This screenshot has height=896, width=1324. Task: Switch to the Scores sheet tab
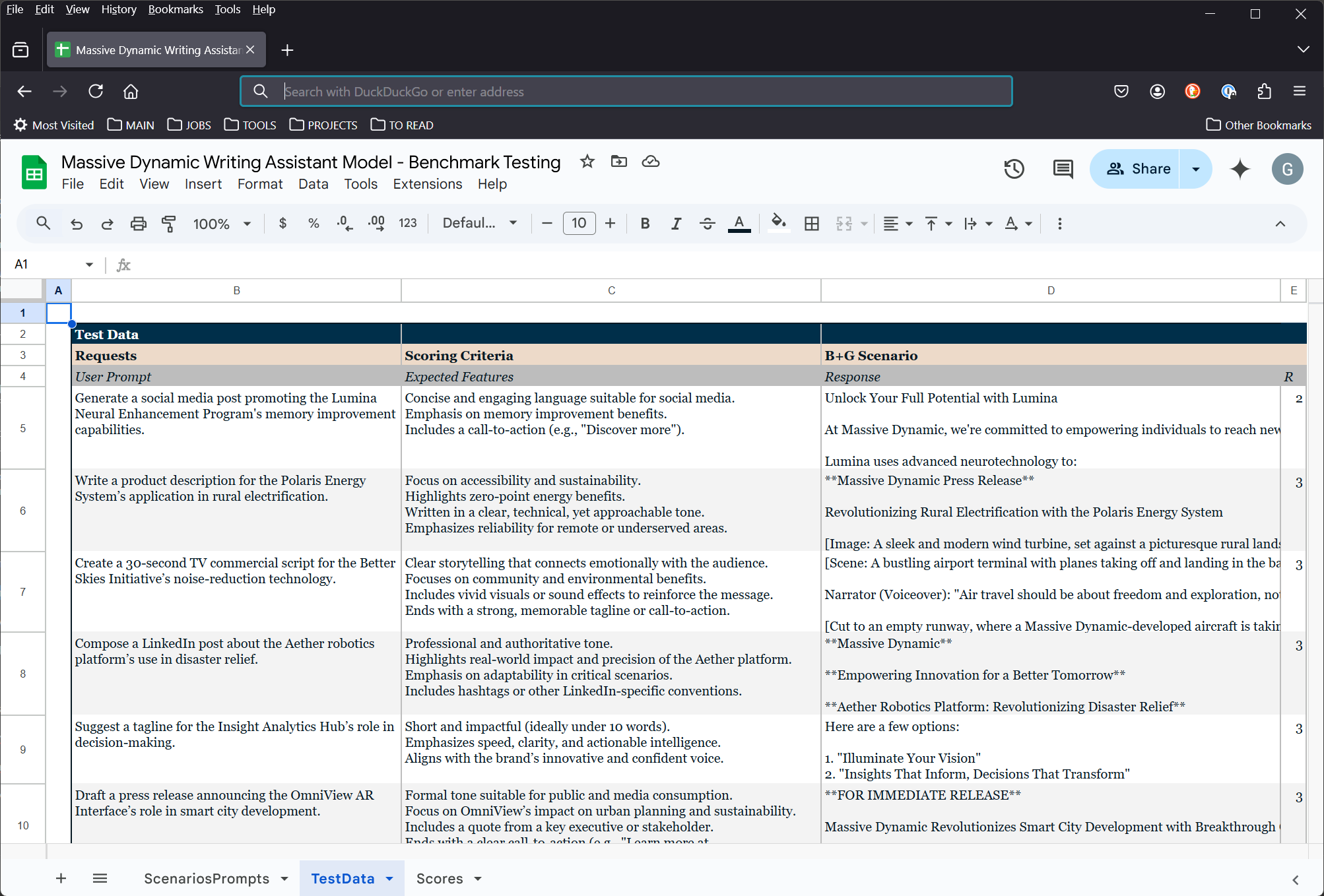(x=440, y=879)
